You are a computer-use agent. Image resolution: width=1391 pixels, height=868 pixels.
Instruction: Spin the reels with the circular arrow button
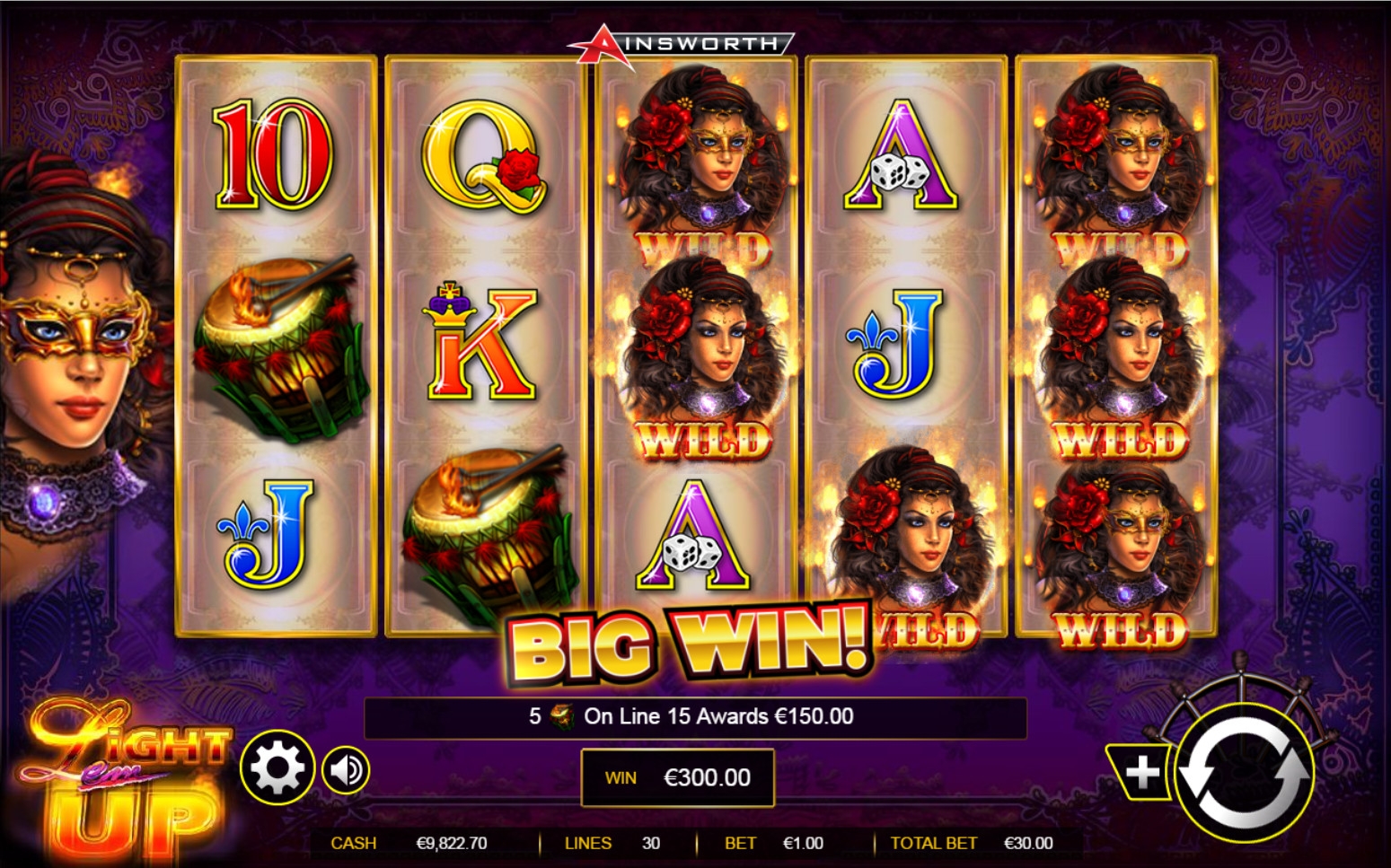tap(1245, 774)
